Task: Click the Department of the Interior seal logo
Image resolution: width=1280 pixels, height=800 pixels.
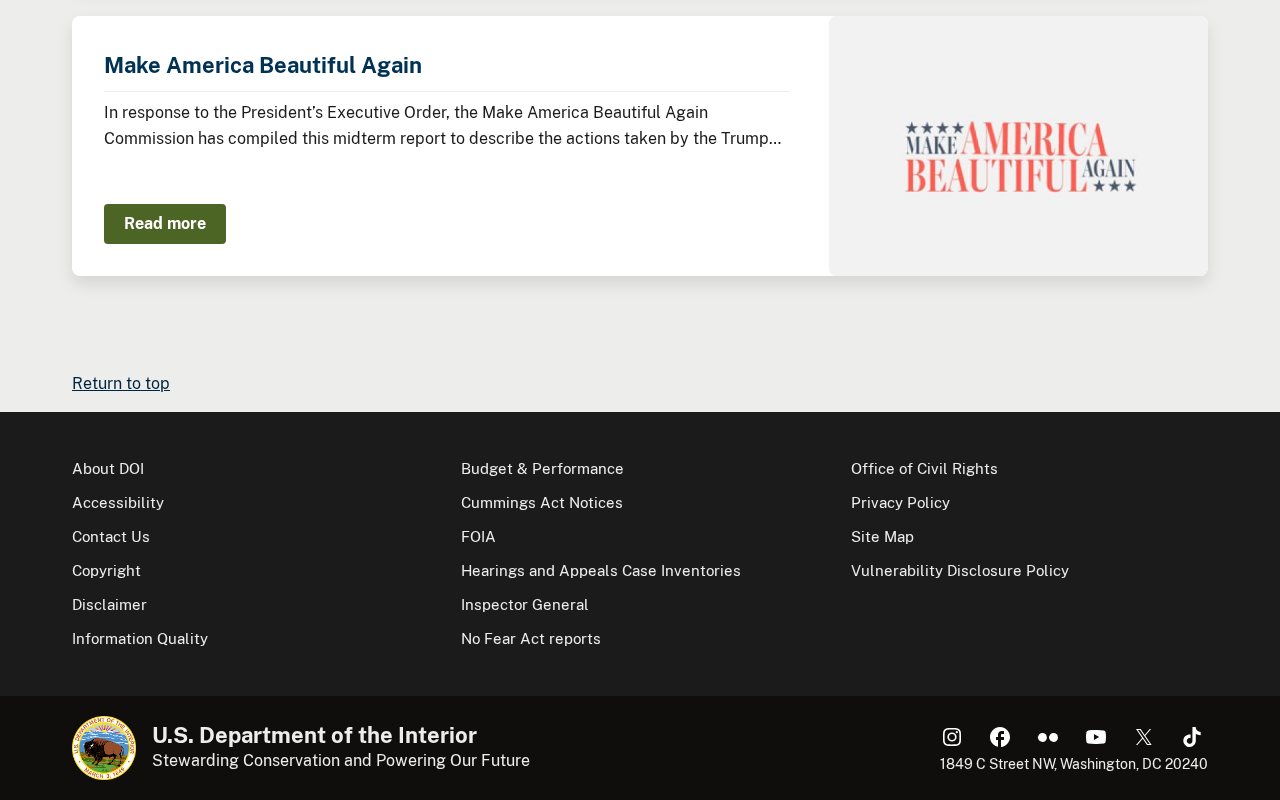Action: (x=104, y=748)
